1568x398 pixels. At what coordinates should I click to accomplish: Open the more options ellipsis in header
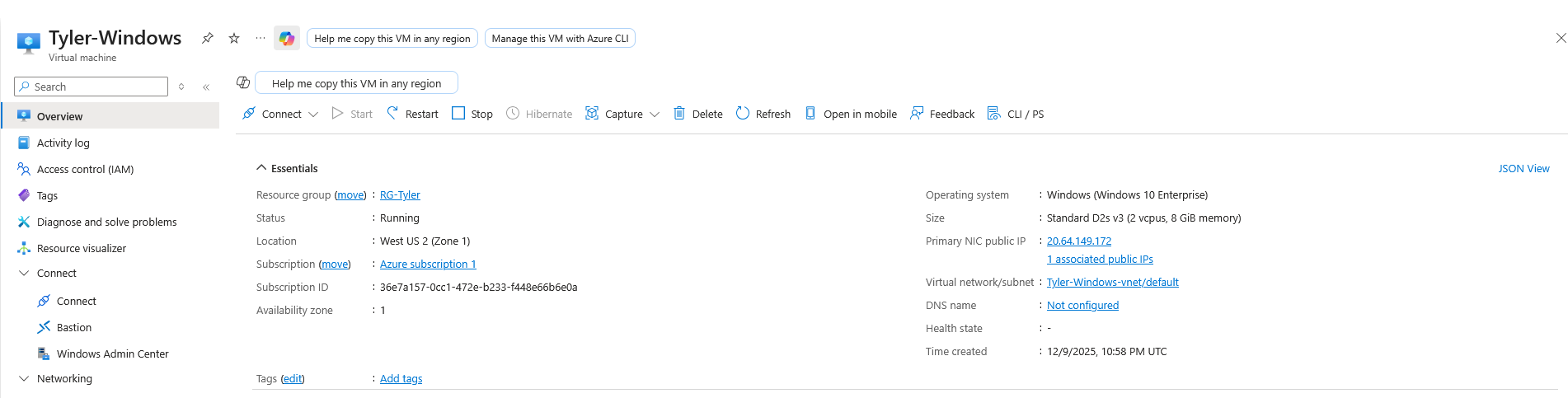(x=261, y=38)
